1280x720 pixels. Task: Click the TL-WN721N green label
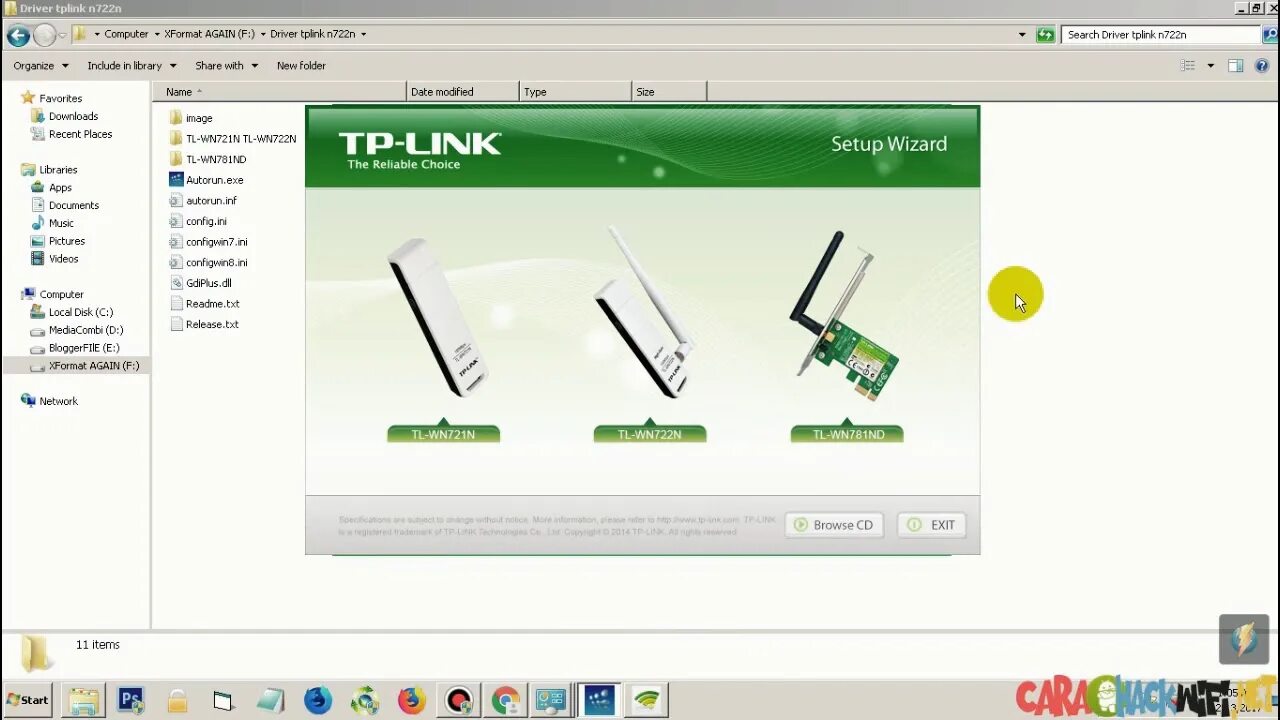pos(443,434)
